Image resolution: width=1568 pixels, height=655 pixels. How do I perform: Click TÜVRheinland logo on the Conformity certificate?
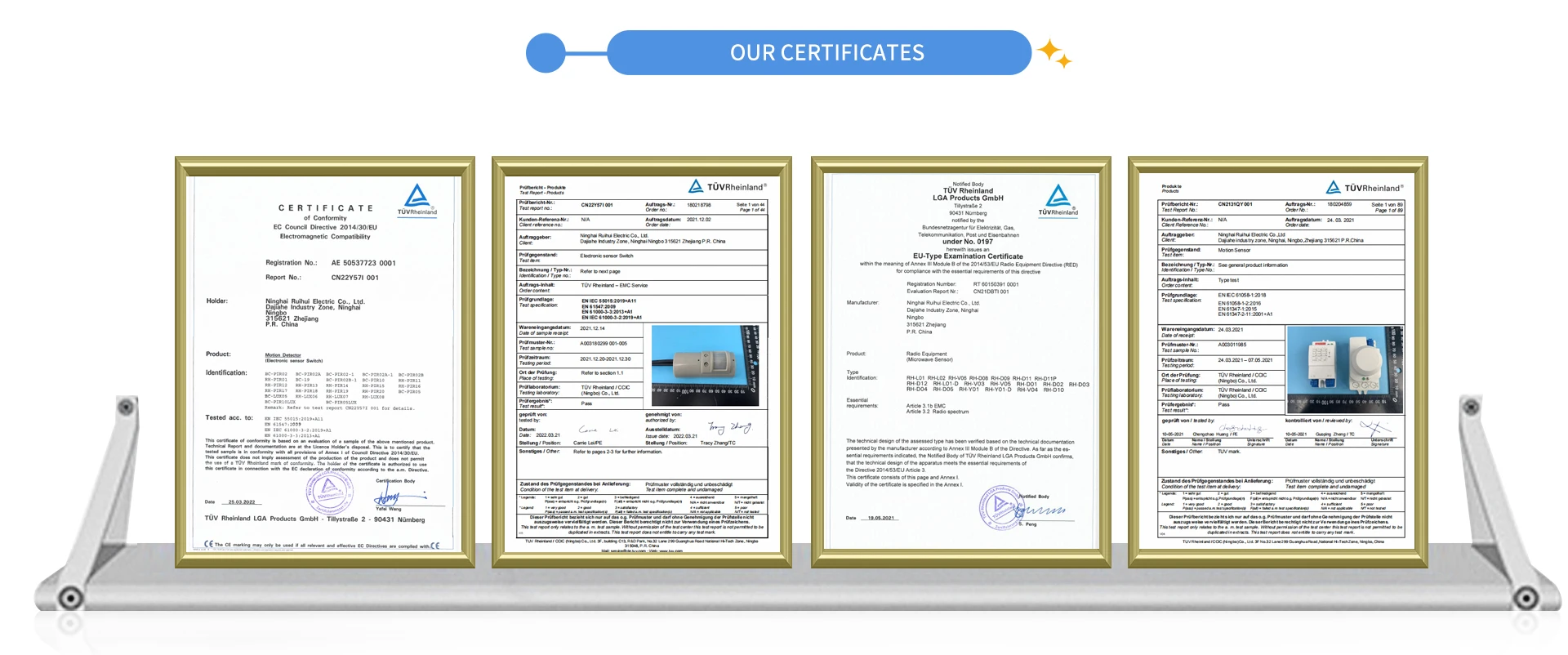(416, 200)
